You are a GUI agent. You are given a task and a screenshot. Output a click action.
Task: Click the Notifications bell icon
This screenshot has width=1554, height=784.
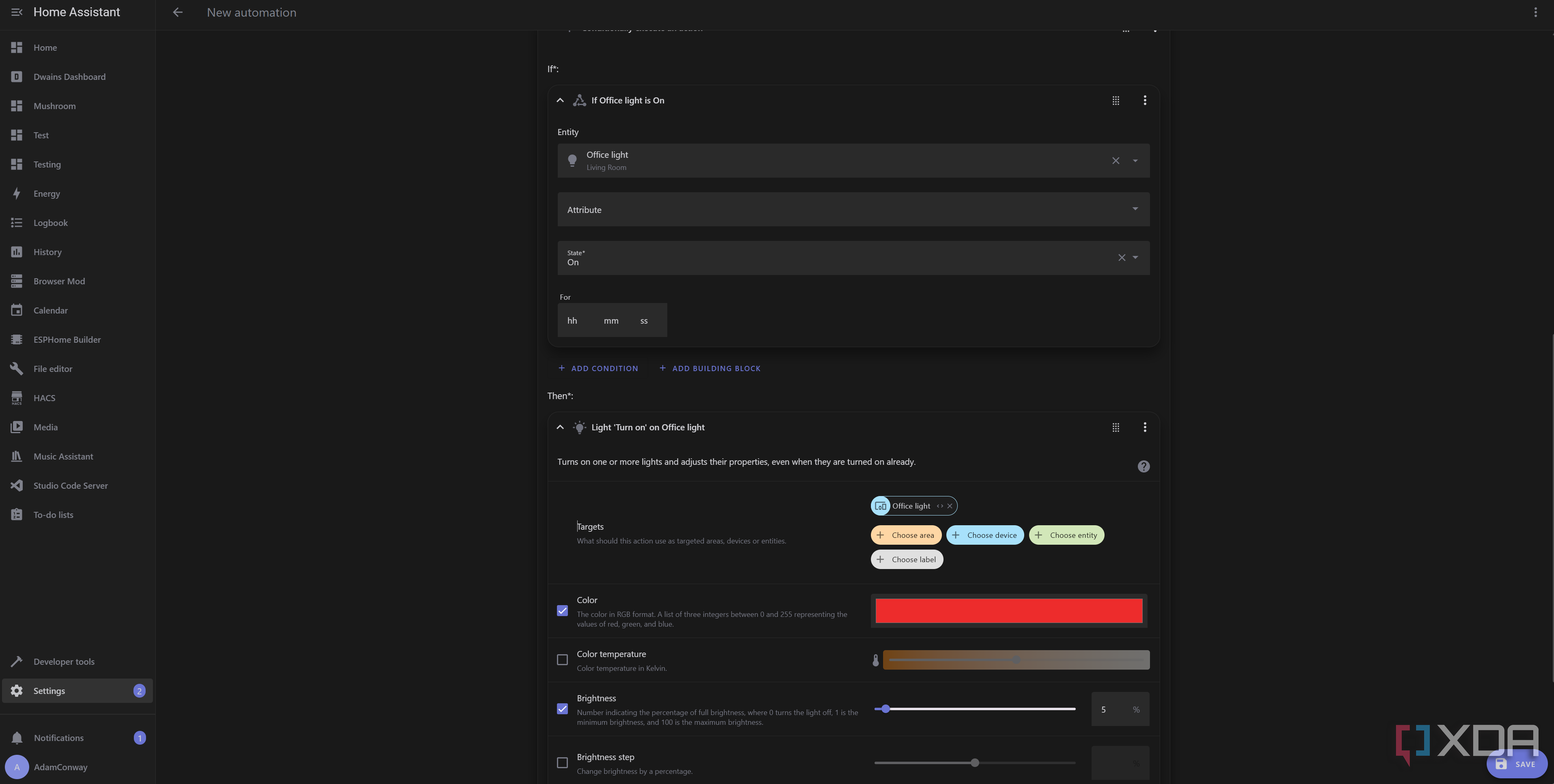point(17,738)
